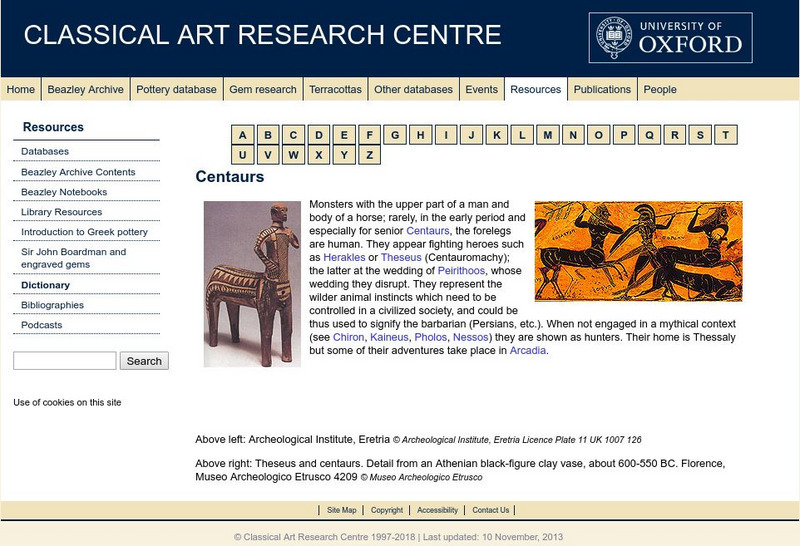Choose letter Z from the alphabet

click(370, 155)
